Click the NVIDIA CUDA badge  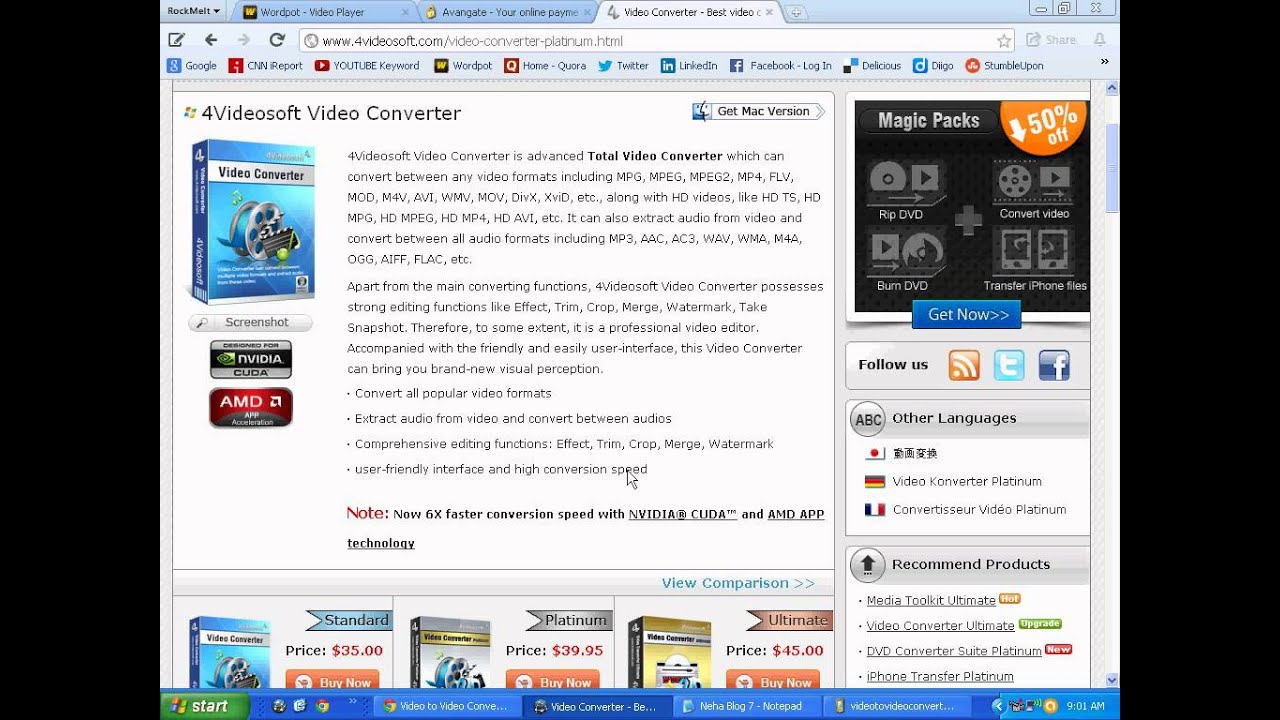tap(251, 359)
